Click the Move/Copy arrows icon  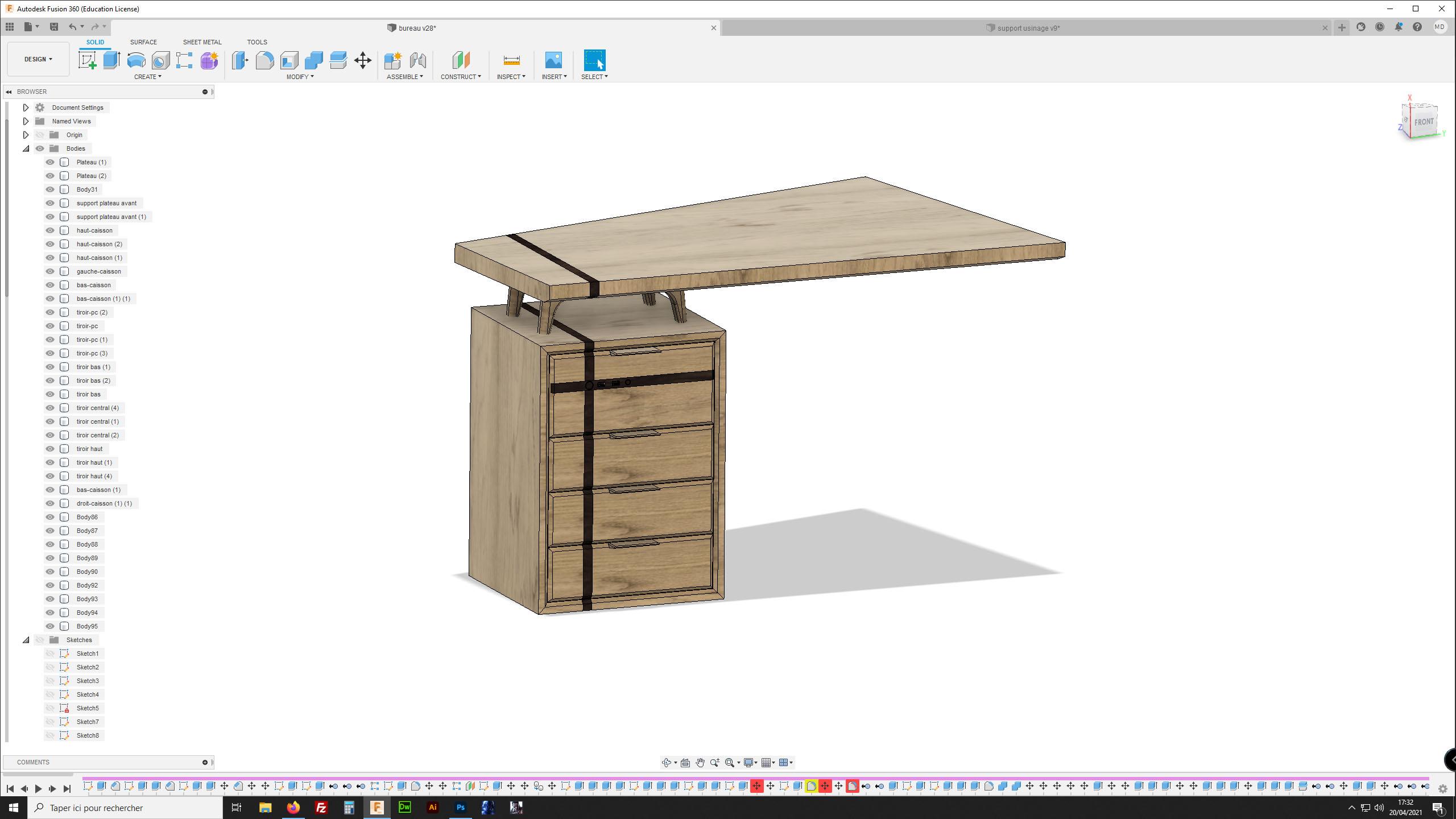pos(363,60)
